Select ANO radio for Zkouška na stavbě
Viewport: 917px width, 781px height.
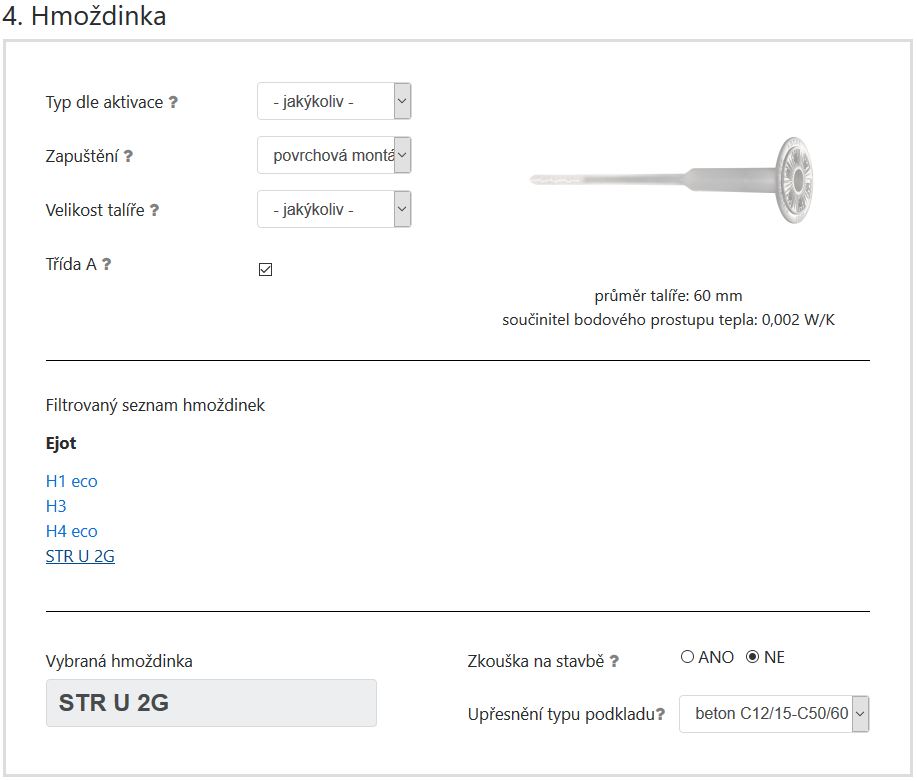click(x=687, y=656)
